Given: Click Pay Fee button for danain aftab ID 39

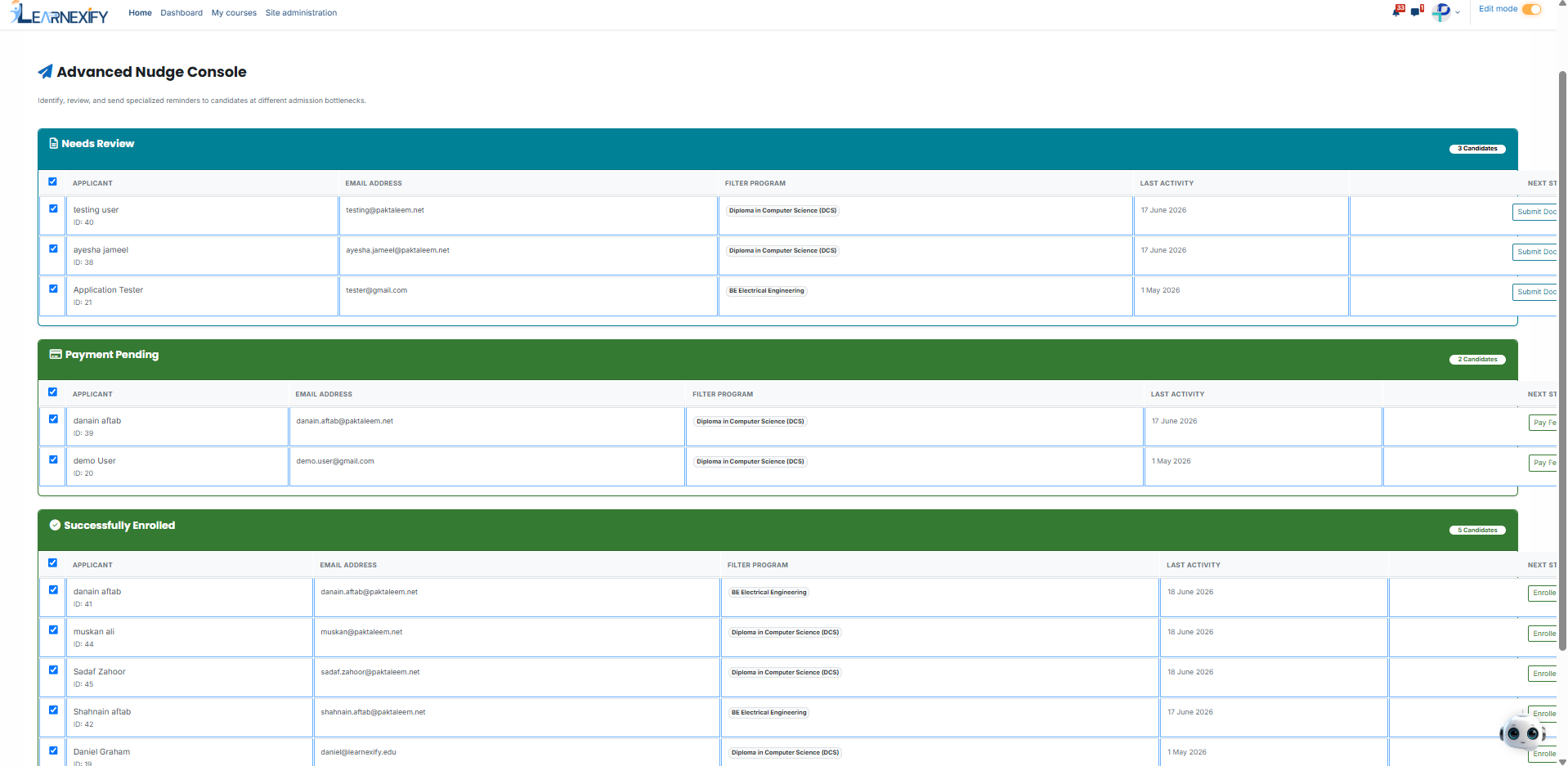Looking at the screenshot, I should (x=1543, y=423).
